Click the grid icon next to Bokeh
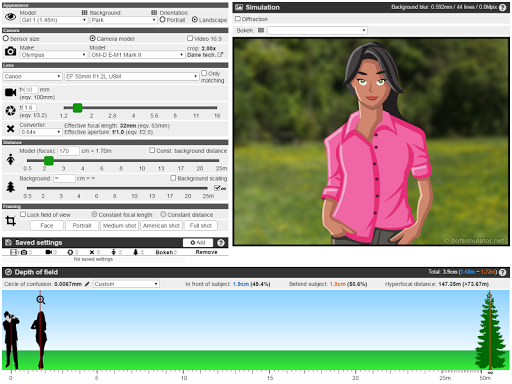The height and width of the screenshot is (384, 512). click(261, 30)
